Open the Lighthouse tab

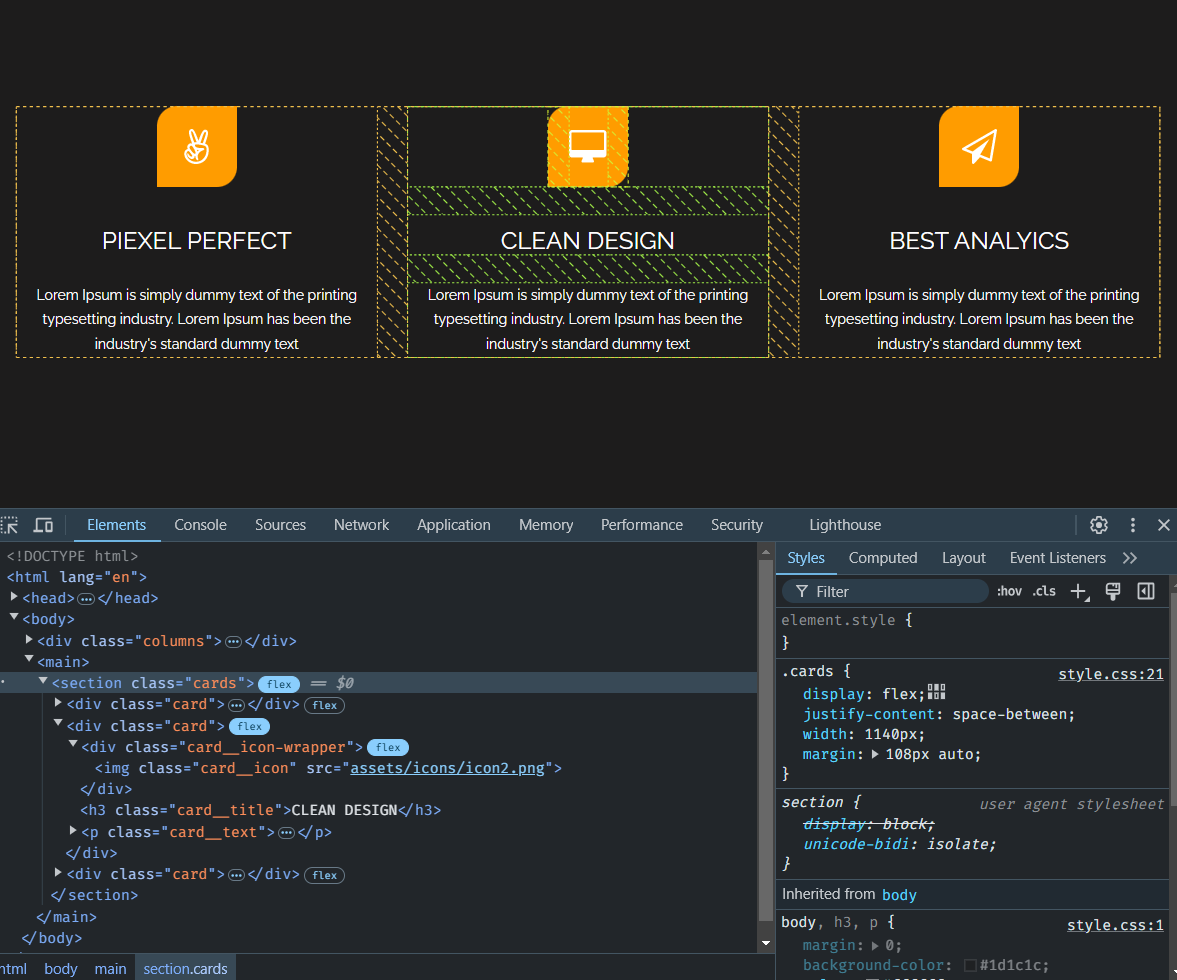844,525
